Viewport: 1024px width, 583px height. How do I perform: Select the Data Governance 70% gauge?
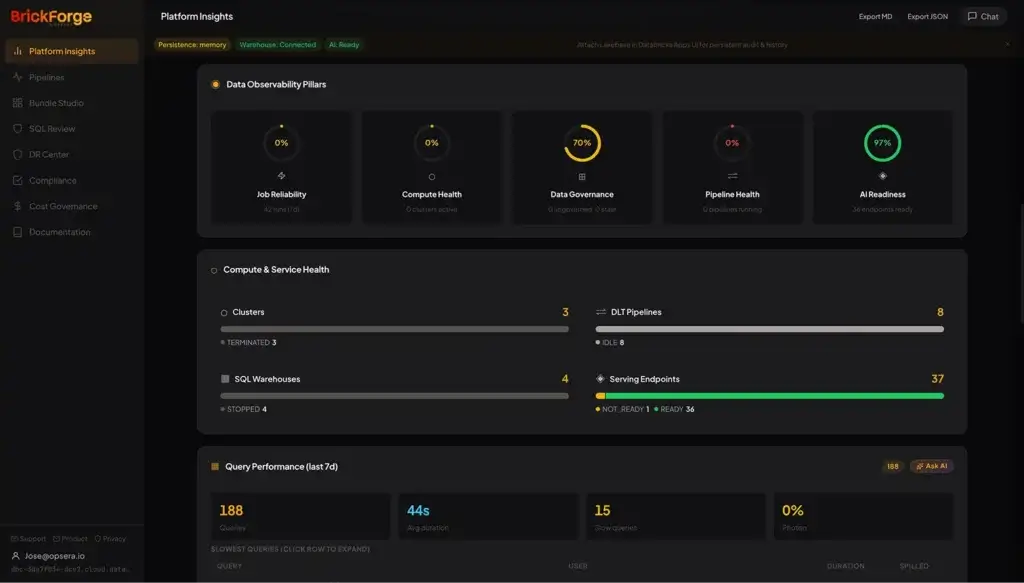pos(582,143)
